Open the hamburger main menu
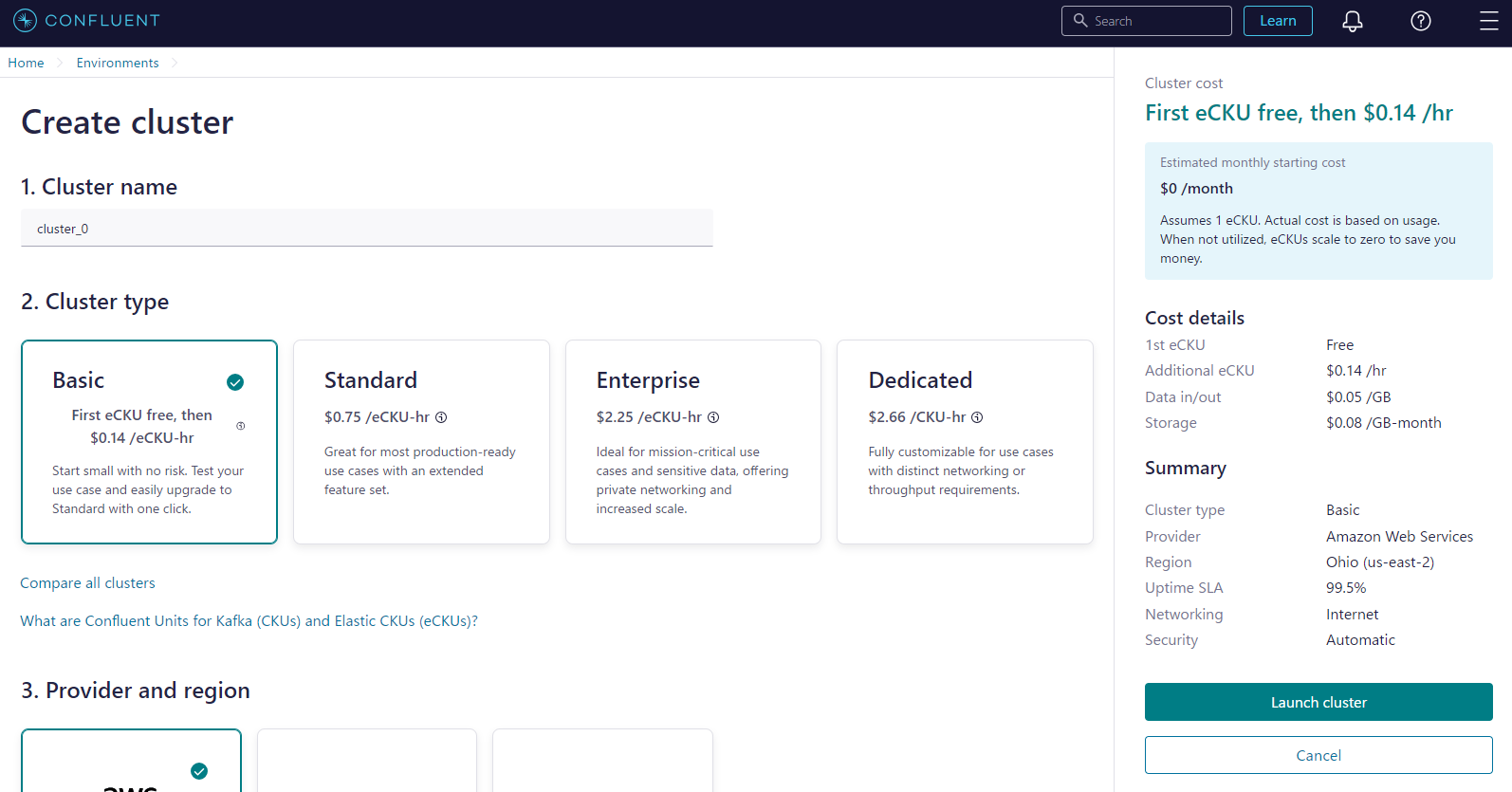The height and width of the screenshot is (792, 1512). 1489,21
